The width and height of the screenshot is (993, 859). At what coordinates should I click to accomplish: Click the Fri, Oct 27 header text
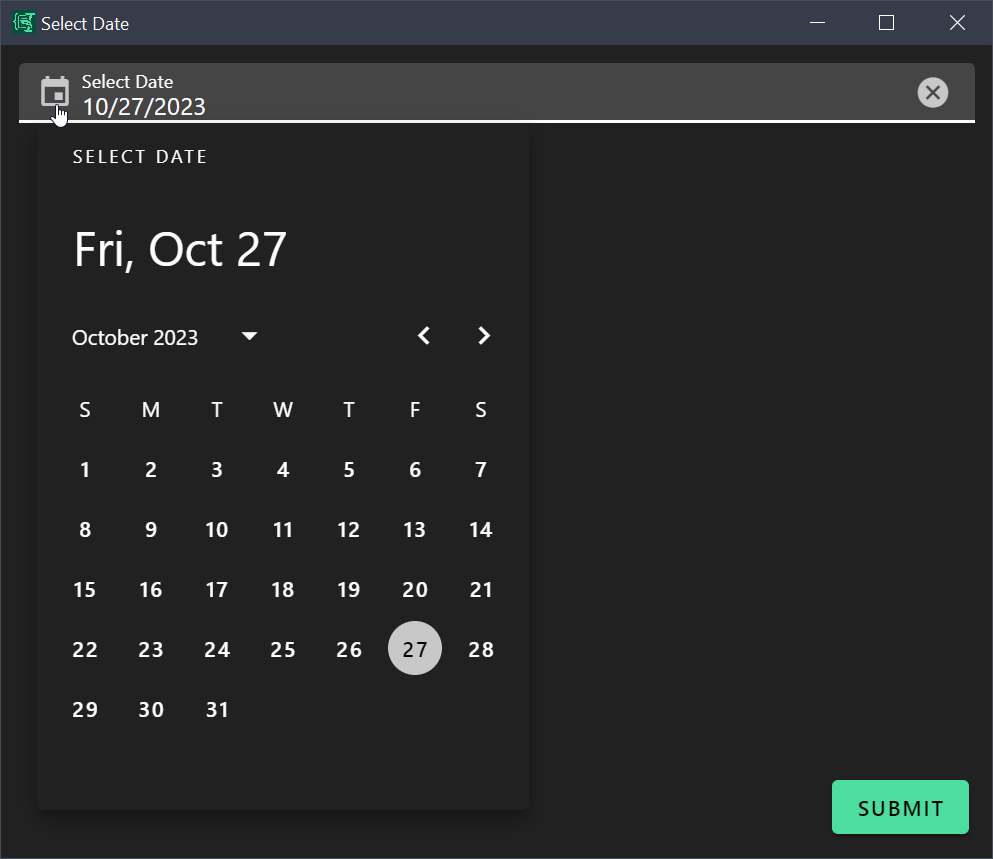click(x=180, y=249)
